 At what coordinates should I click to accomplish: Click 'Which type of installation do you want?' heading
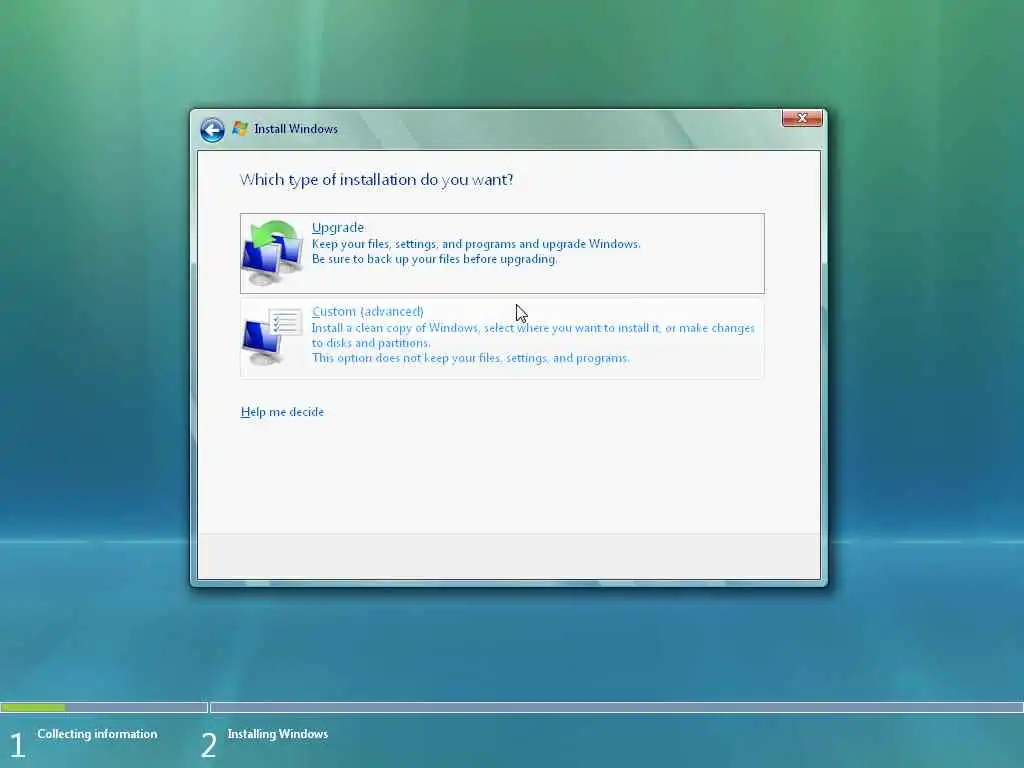point(376,180)
